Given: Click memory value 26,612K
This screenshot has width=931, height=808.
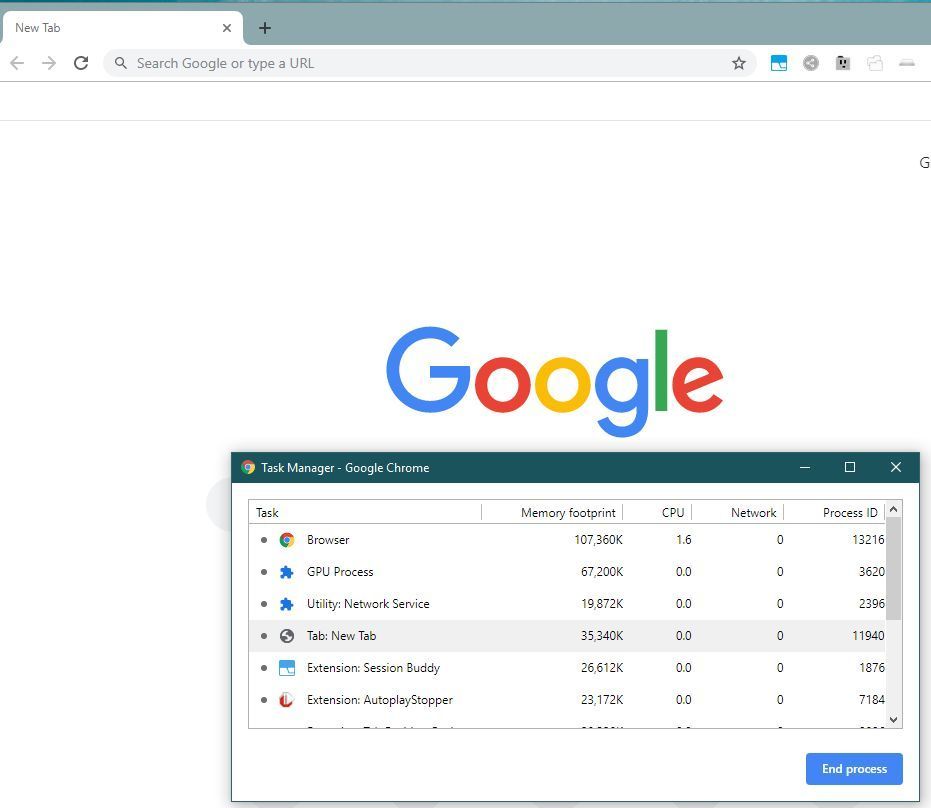Looking at the screenshot, I should tap(601, 668).
